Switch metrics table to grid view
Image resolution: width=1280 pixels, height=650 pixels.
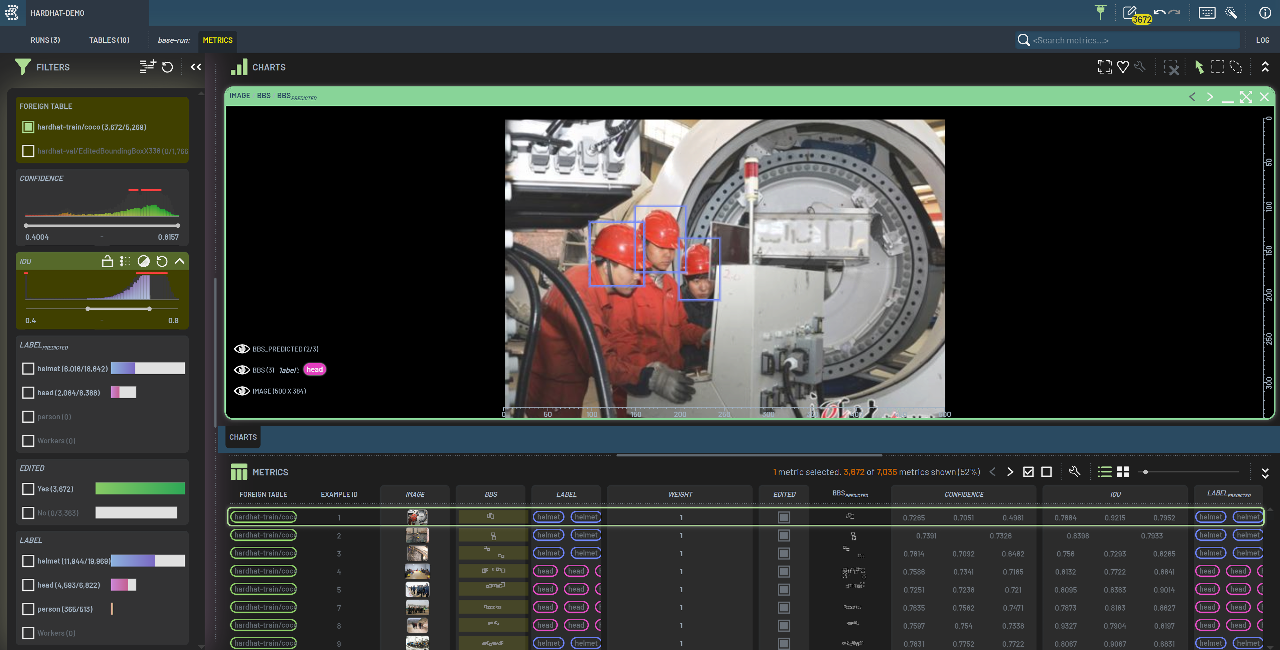(1123, 472)
